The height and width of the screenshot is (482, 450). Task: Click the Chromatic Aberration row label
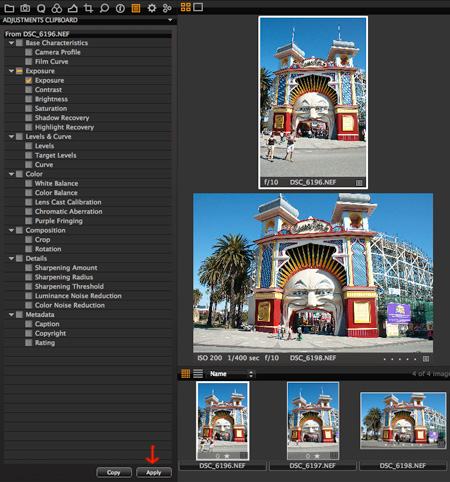(x=69, y=211)
